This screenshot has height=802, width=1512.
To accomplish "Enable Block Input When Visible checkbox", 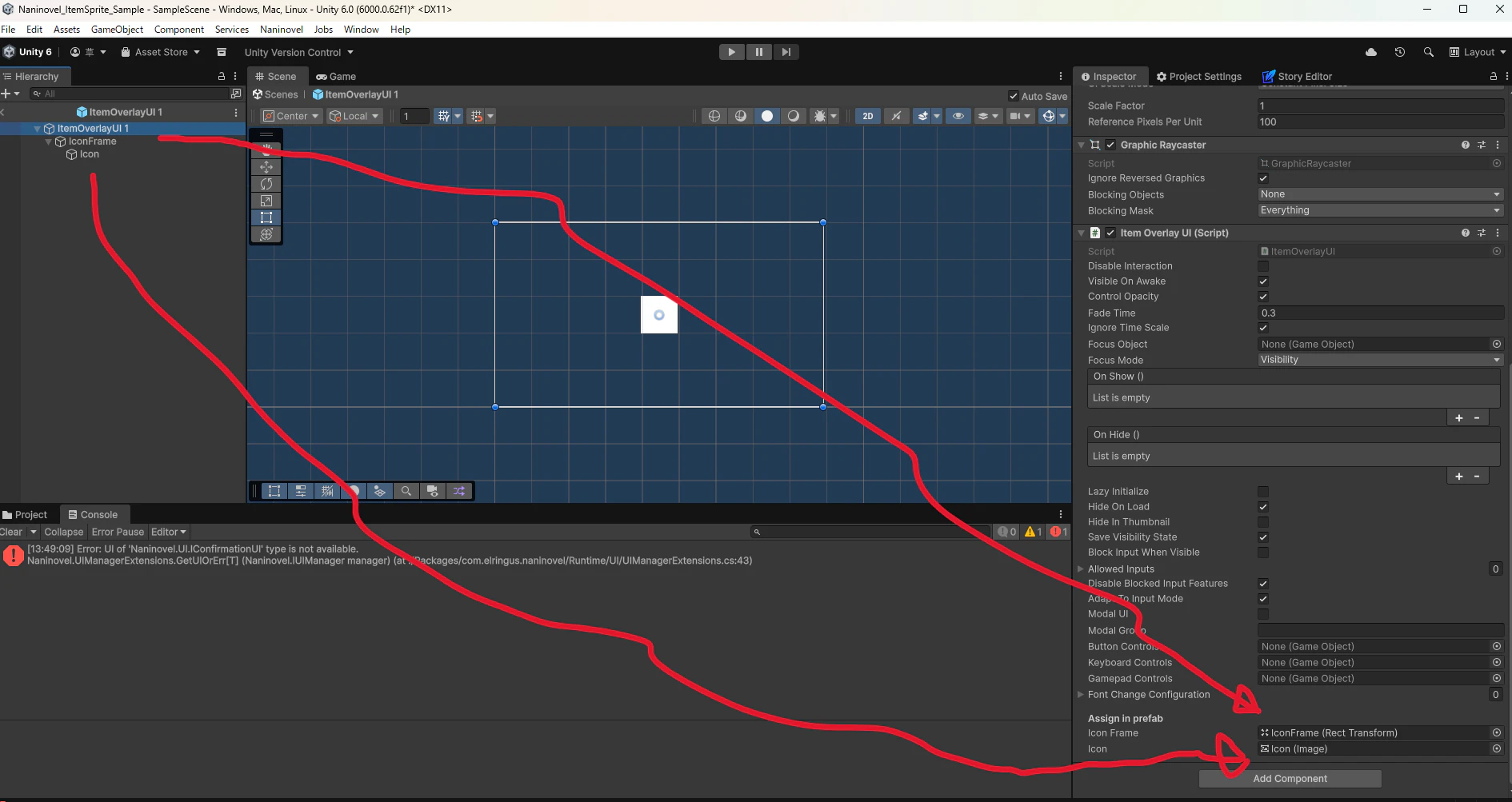I will pos(1263,553).
